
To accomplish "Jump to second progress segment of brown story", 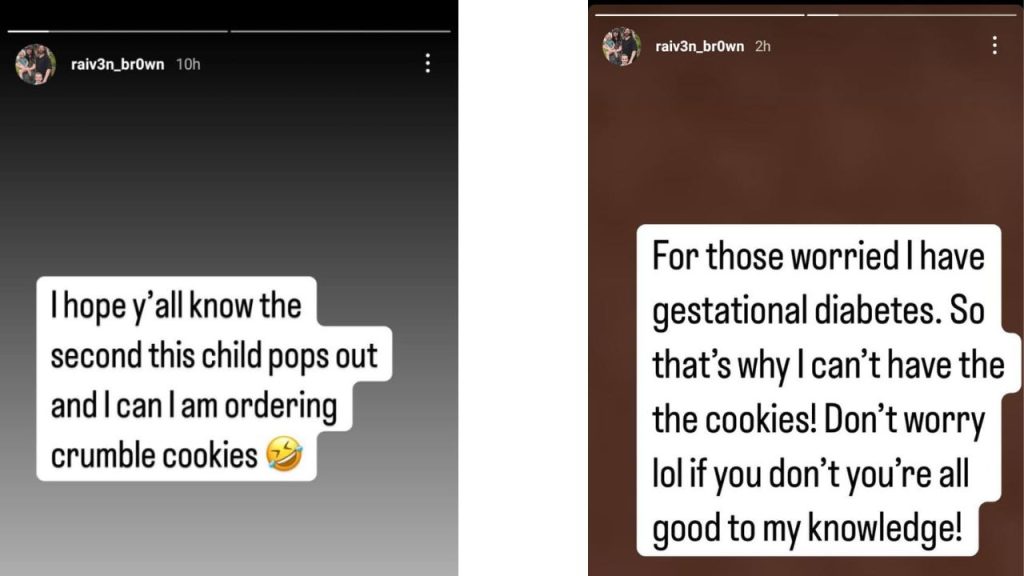I will [x=912, y=14].
